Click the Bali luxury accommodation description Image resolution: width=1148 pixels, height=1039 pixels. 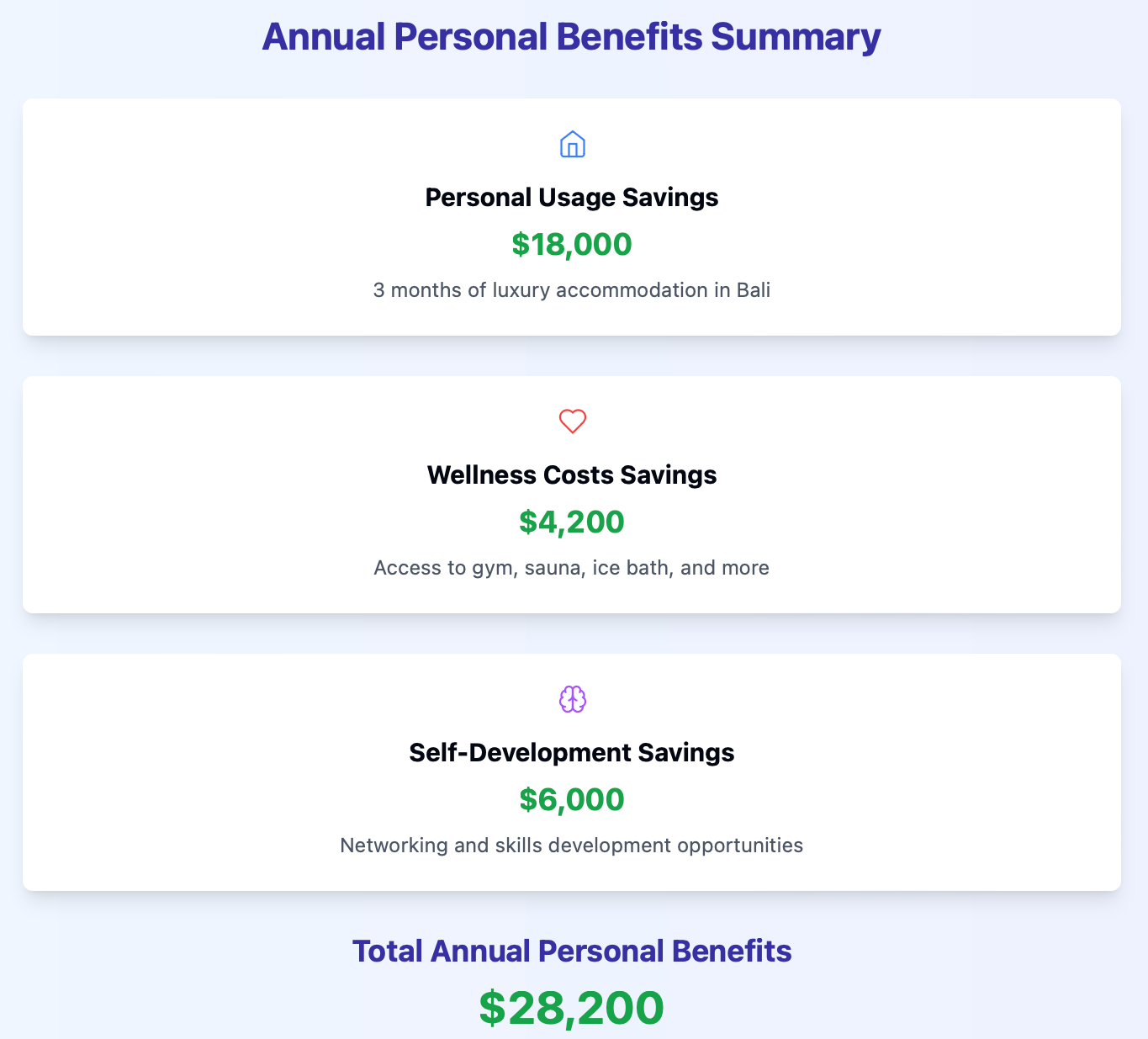572,290
